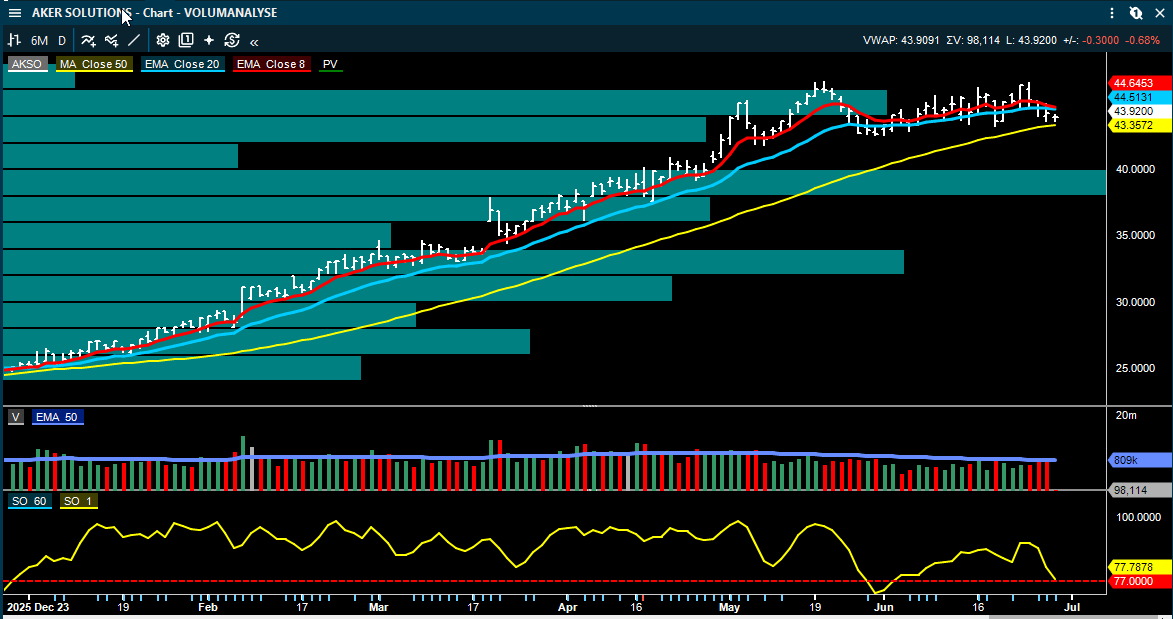Click the Feb date axis label

pos(208,607)
